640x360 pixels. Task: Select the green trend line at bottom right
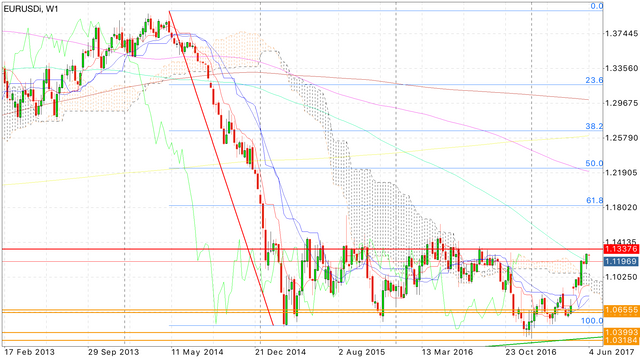tap(545, 342)
